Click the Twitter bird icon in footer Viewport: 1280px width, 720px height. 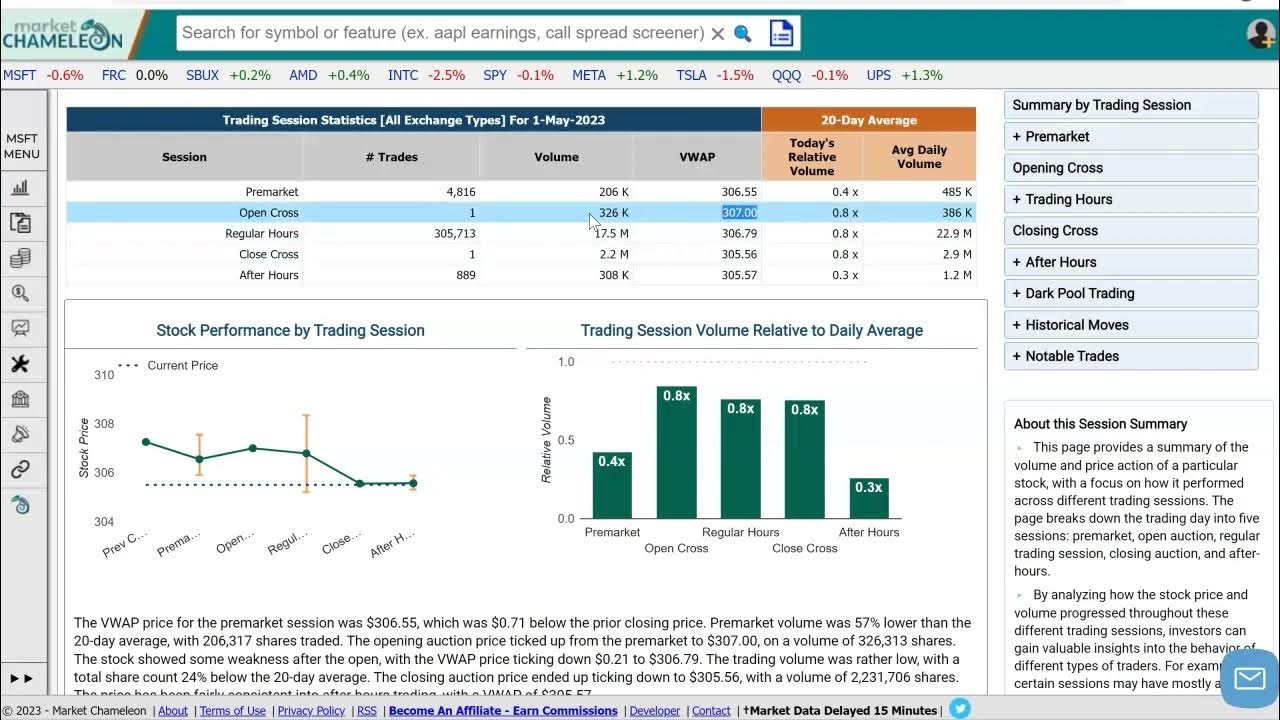[x=960, y=709]
